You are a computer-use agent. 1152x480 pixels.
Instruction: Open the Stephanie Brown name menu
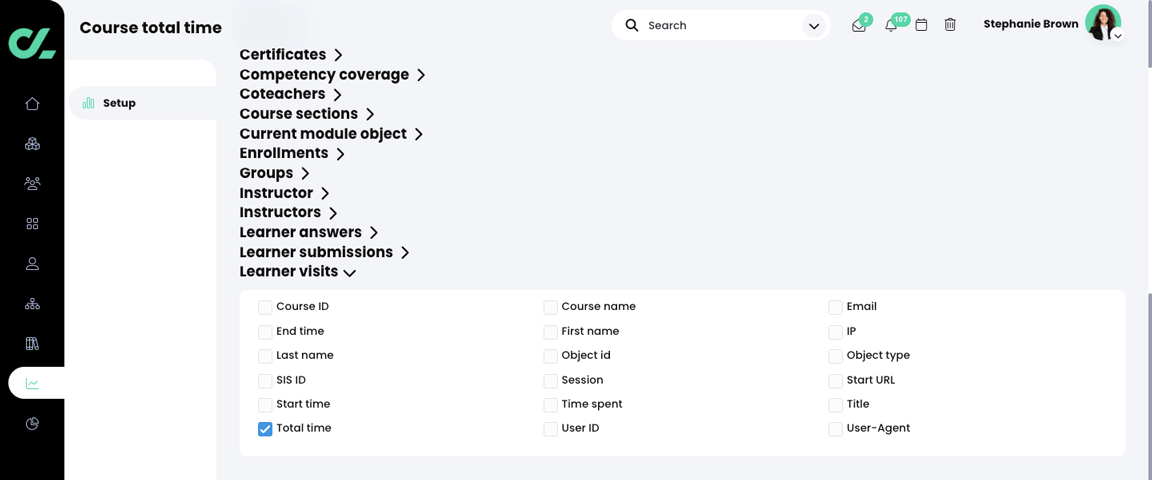[1031, 24]
